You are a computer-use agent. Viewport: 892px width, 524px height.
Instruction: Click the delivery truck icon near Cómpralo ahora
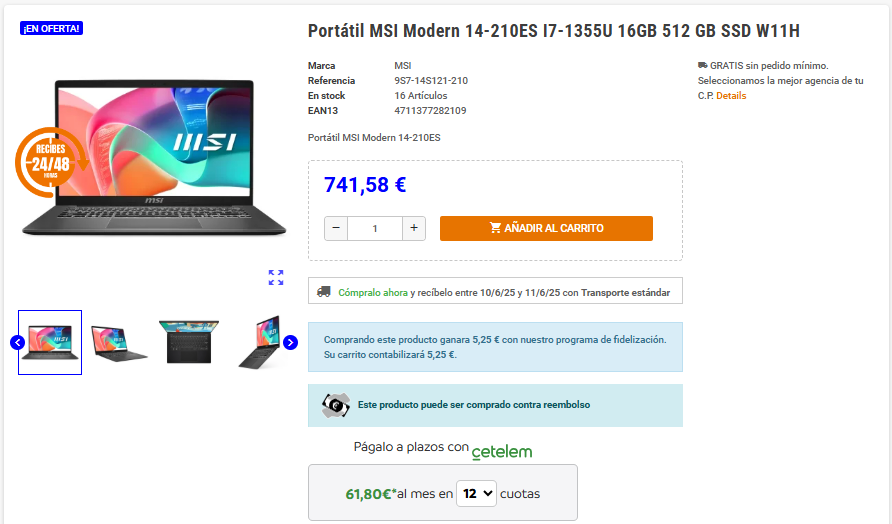click(324, 292)
